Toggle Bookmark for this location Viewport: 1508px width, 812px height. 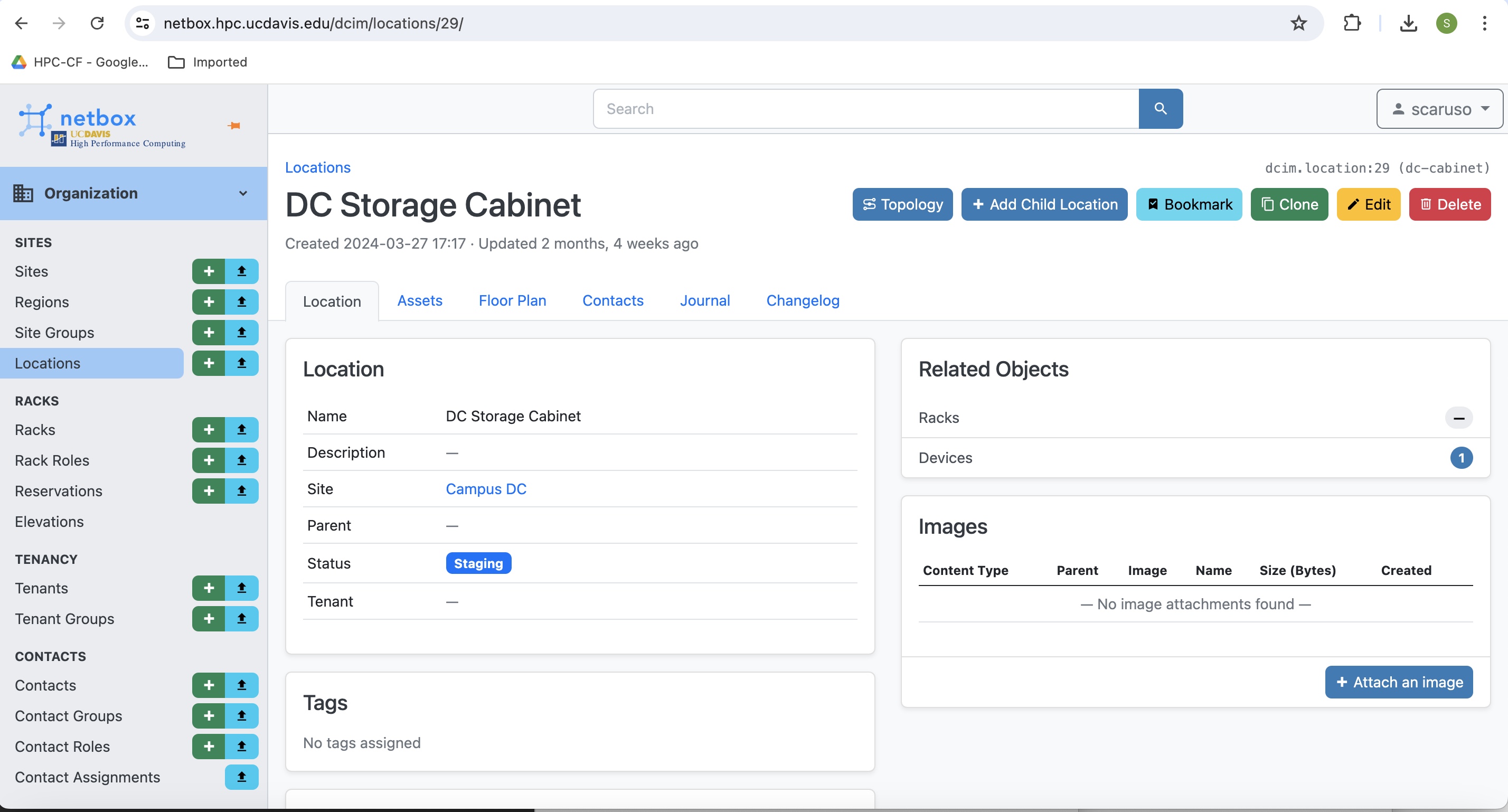1189,204
